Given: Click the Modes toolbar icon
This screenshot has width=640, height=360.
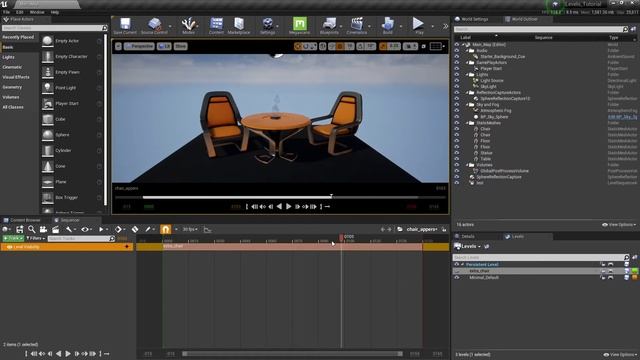Looking at the screenshot, I should click(189, 24).
